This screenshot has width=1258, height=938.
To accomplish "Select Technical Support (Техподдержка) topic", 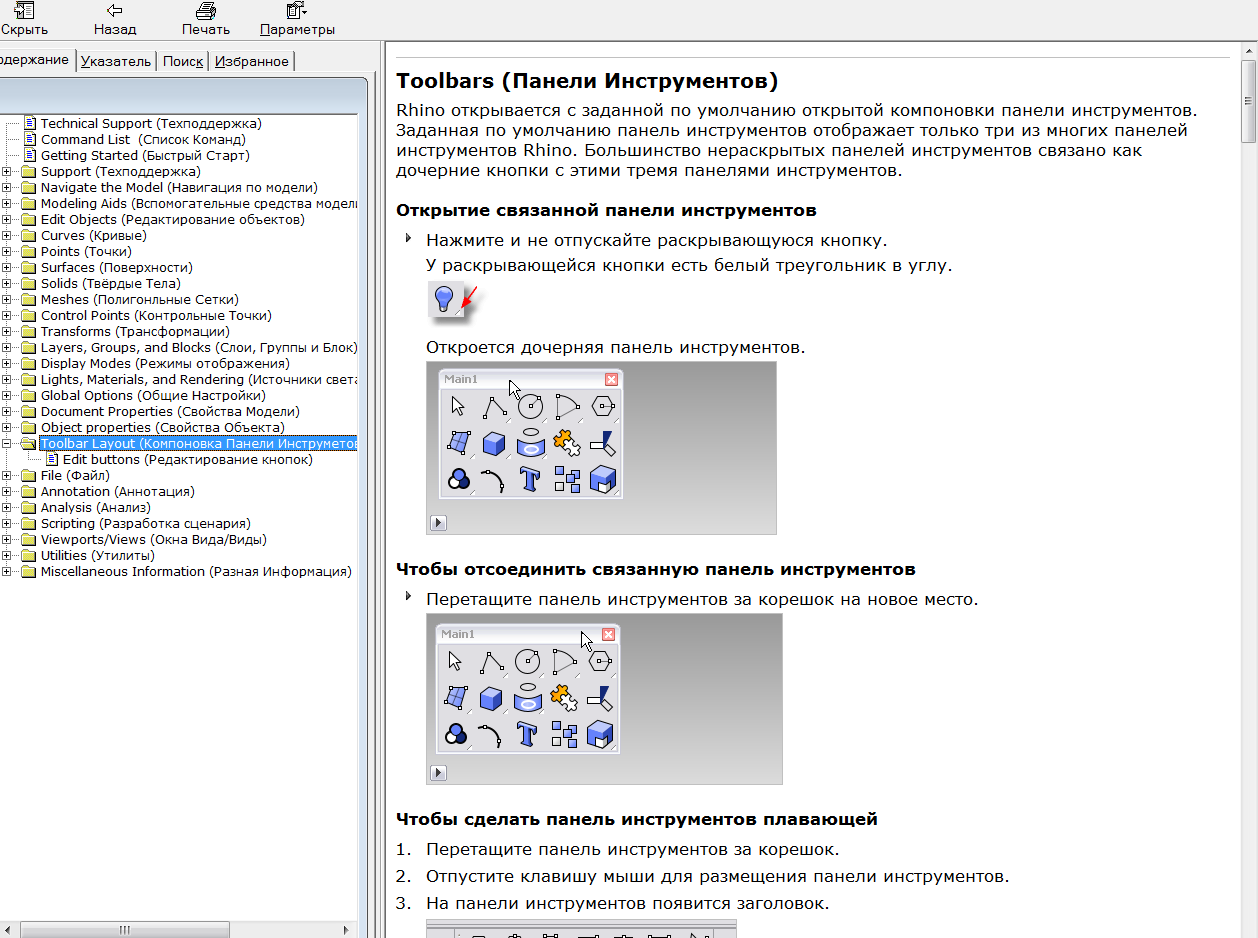I will (151, 123).
